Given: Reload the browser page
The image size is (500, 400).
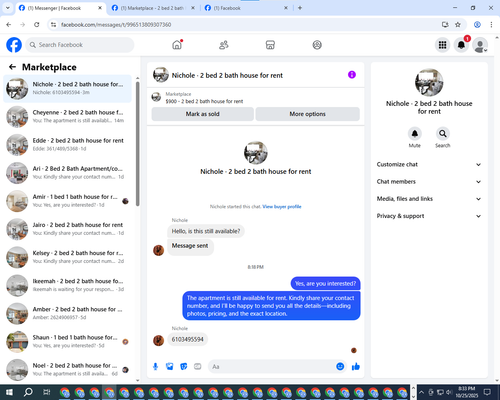Looking at the screenshot, I should click(x=37, y=24).
